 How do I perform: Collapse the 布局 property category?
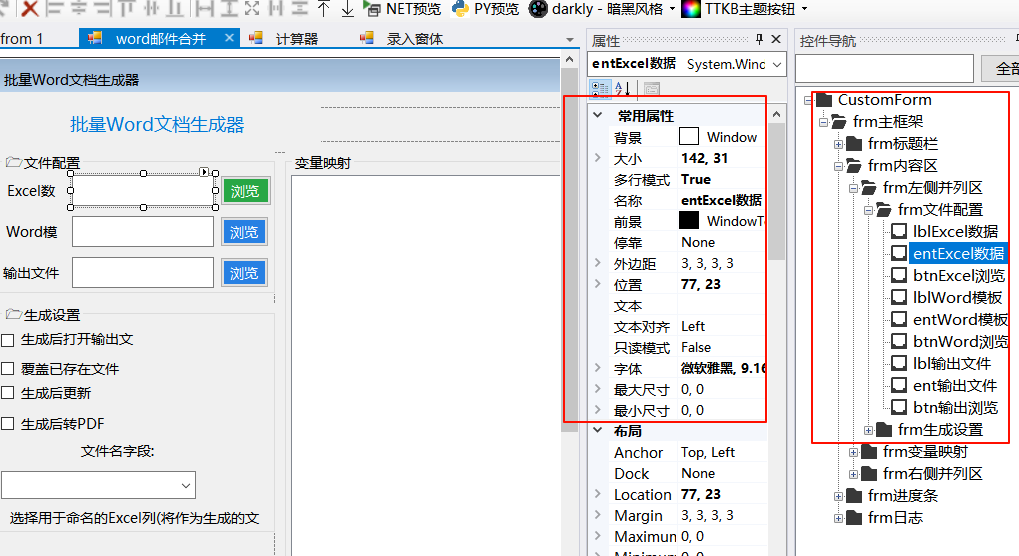598,430
